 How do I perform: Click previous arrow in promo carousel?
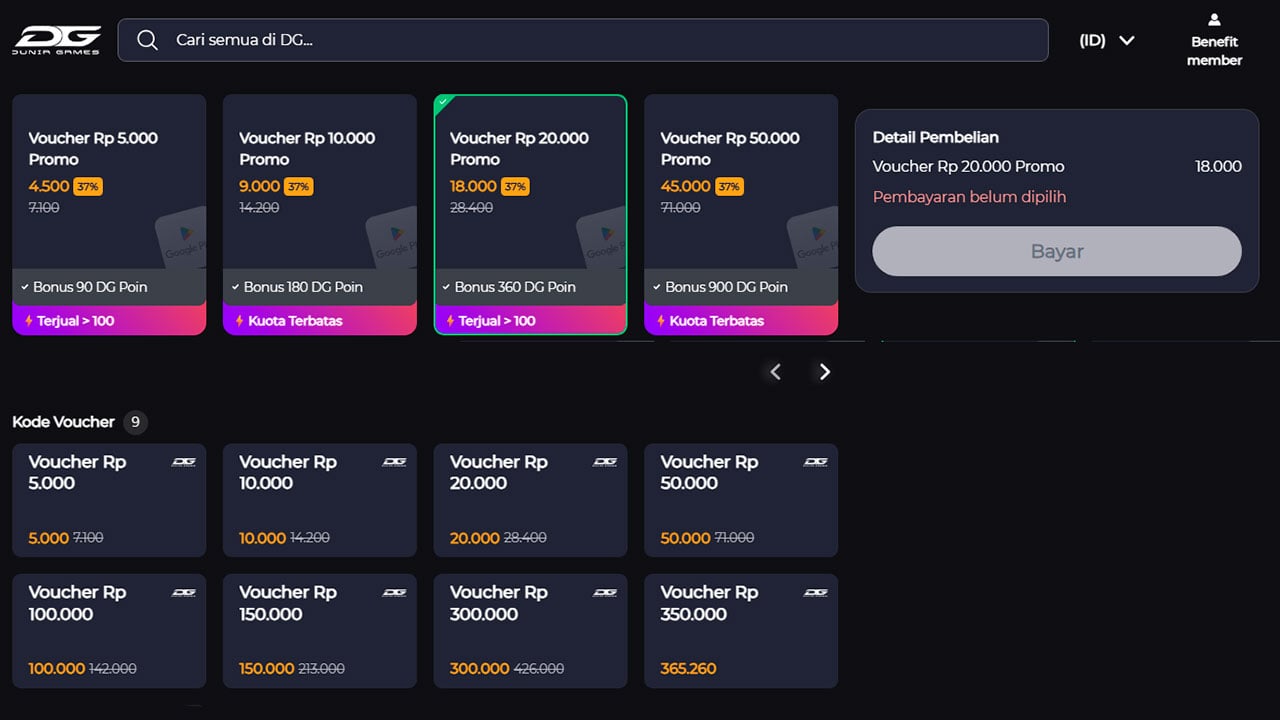(x=775, y=372)
